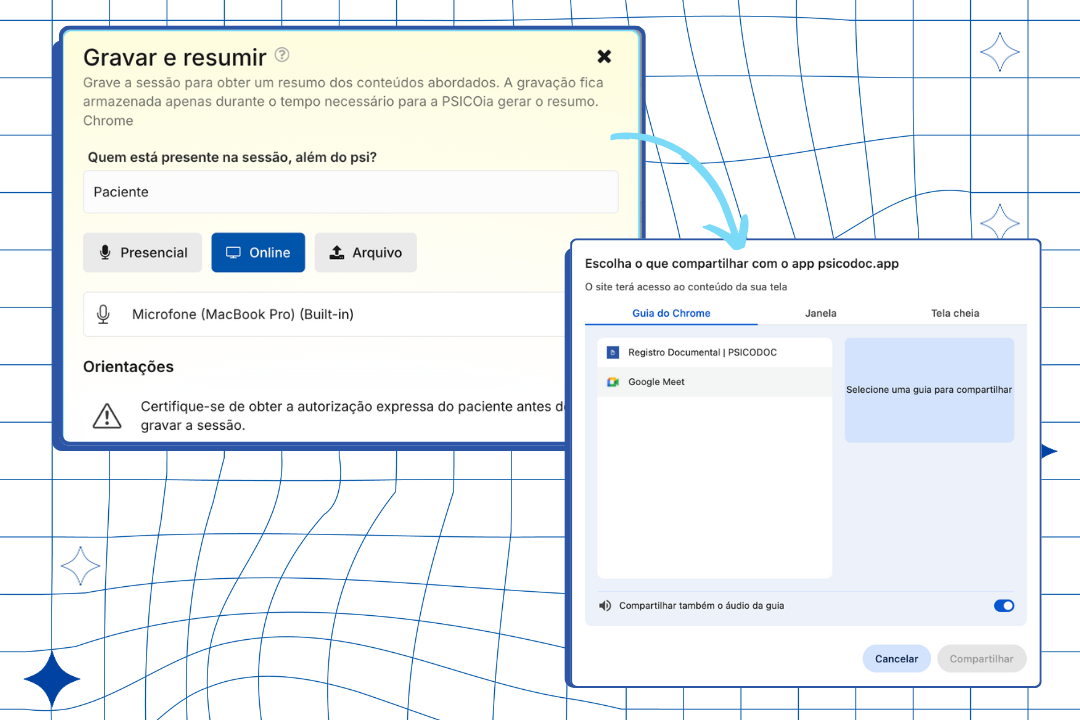The height and width of the screenshot is (720, 1080).
Task: Click the microphone icon beside Microfone (MacBook Pro)
Action: pyautogui.click(x=103, y=314)
